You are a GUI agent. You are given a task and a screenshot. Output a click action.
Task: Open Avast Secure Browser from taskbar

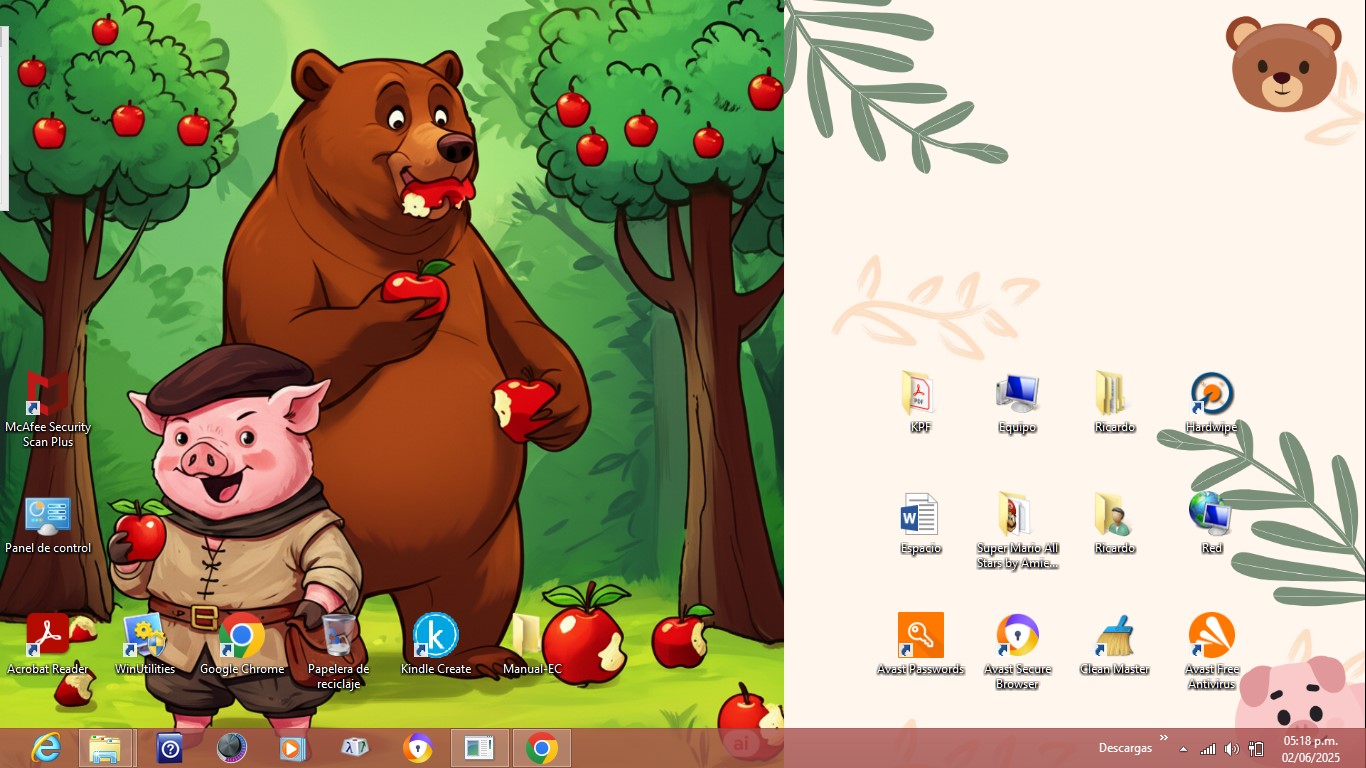point(417,748)
